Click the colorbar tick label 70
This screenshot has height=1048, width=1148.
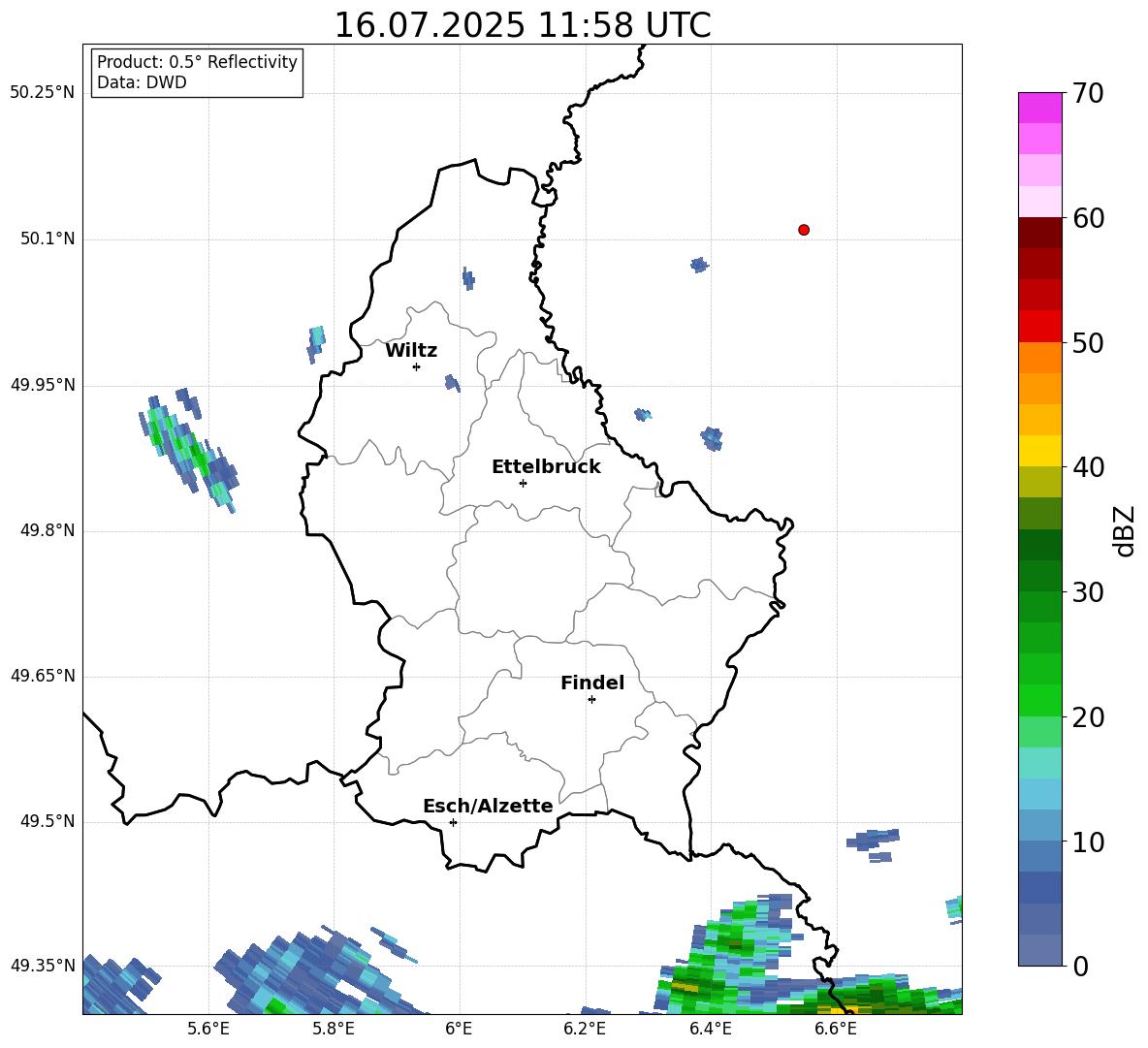point(1088,94)
